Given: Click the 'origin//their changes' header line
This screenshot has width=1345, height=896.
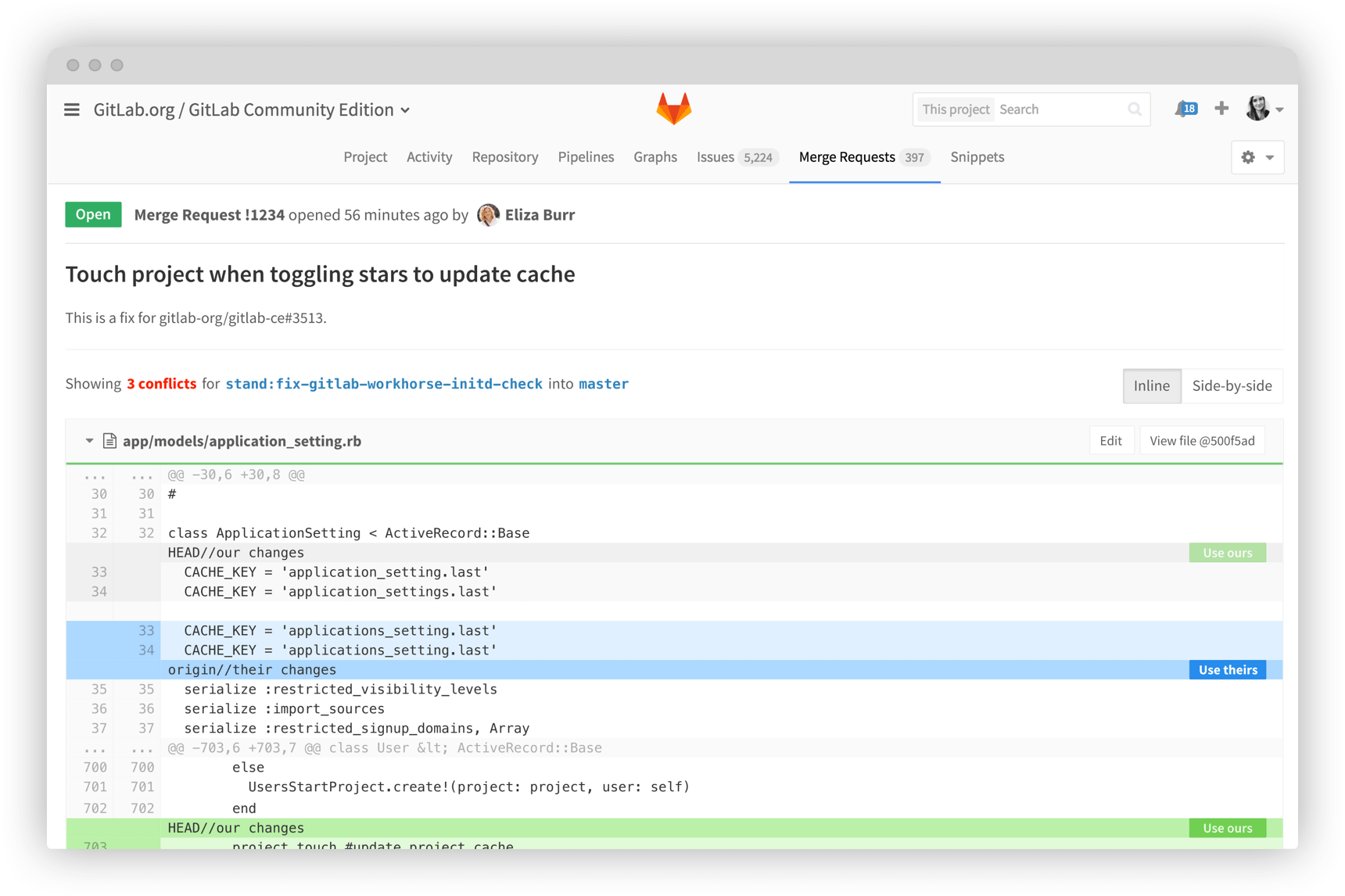Looking at the screenshot, I should click(x=252, y=670).
